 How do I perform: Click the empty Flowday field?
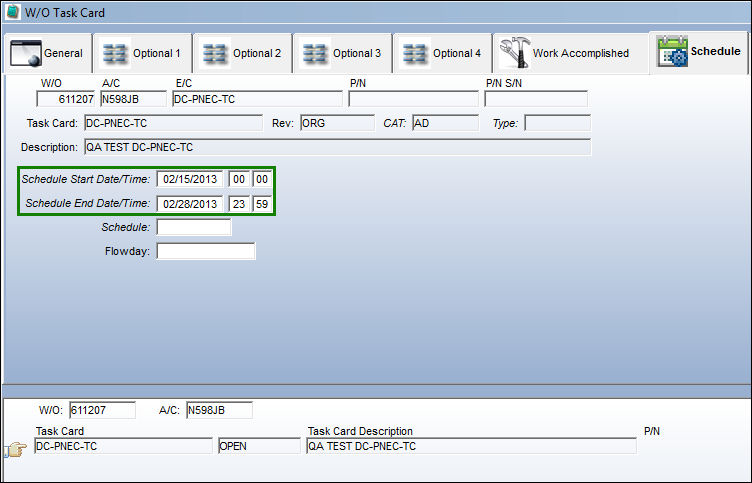[x=206, y=251]
